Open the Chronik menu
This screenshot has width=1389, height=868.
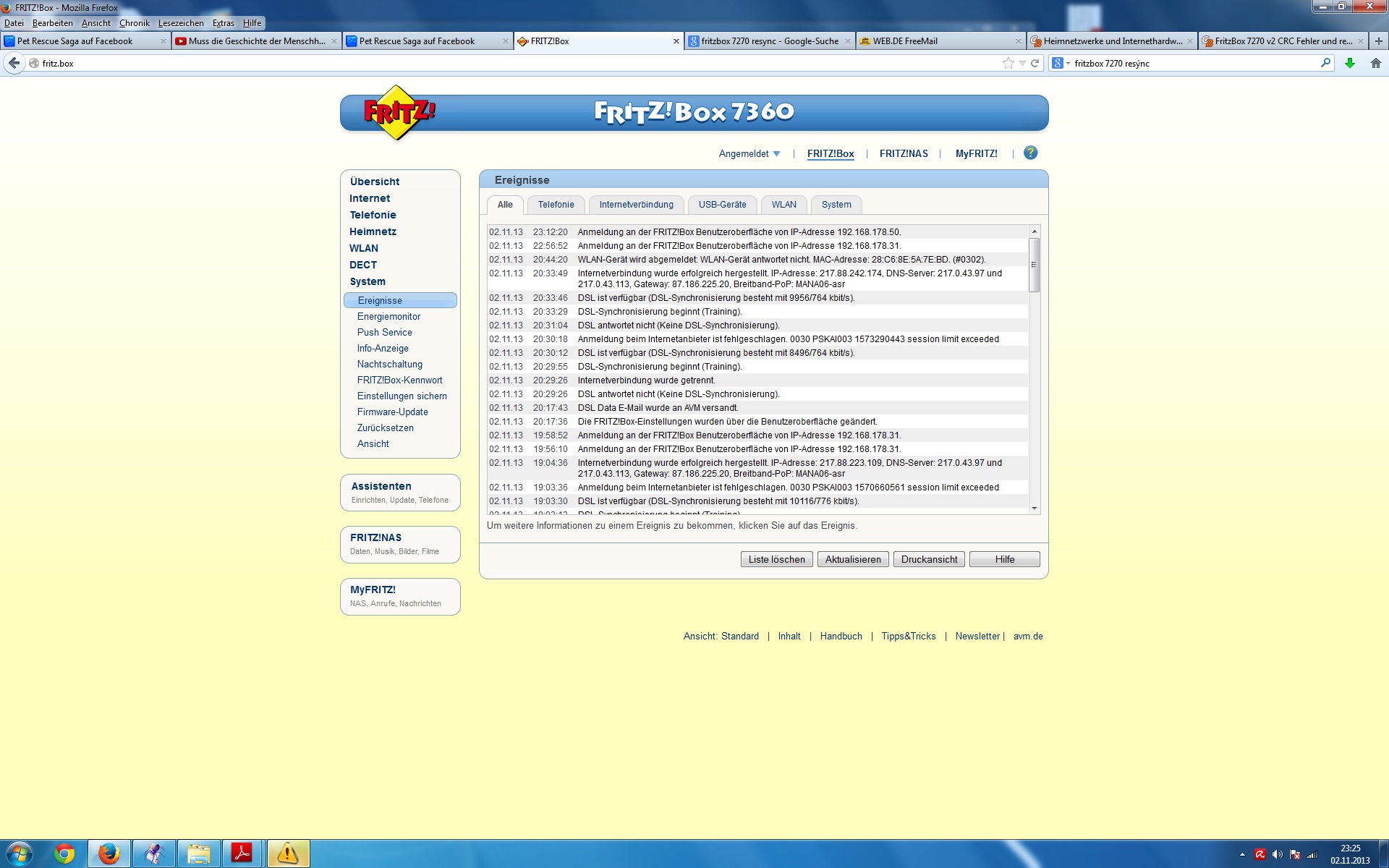[134, 22]
